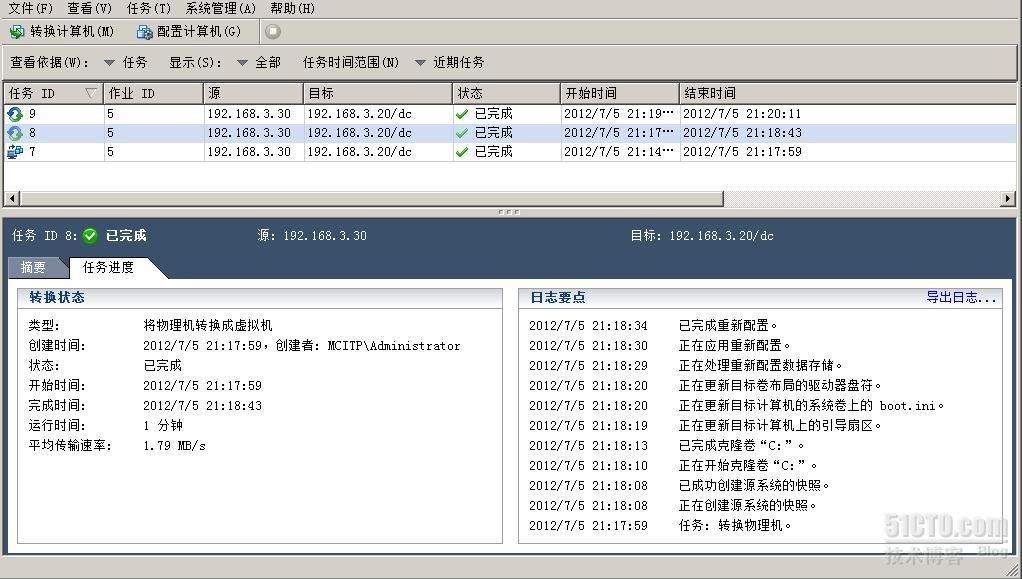Click the task icon in row ID 8

pos(14,133)
